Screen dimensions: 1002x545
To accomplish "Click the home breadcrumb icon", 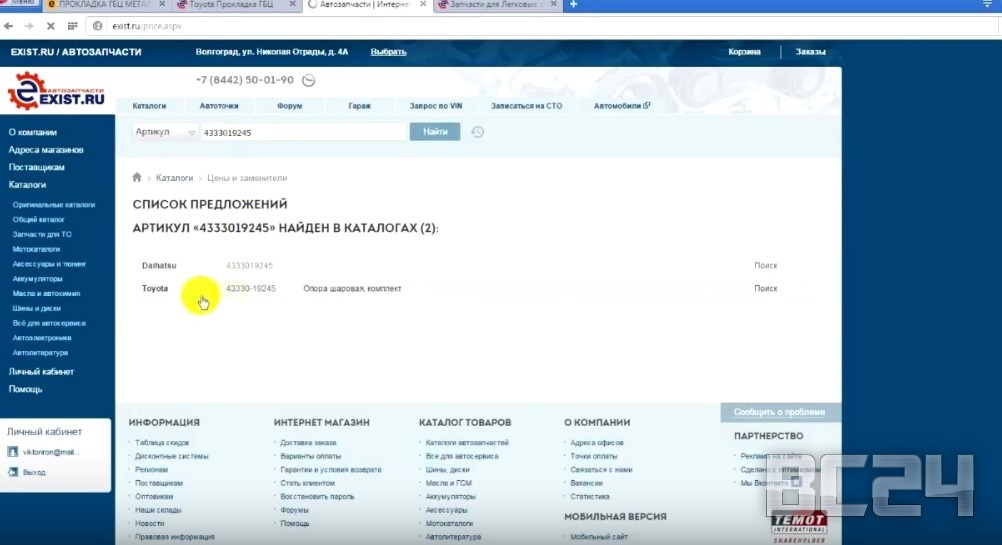I will click(x=137, y=178).
